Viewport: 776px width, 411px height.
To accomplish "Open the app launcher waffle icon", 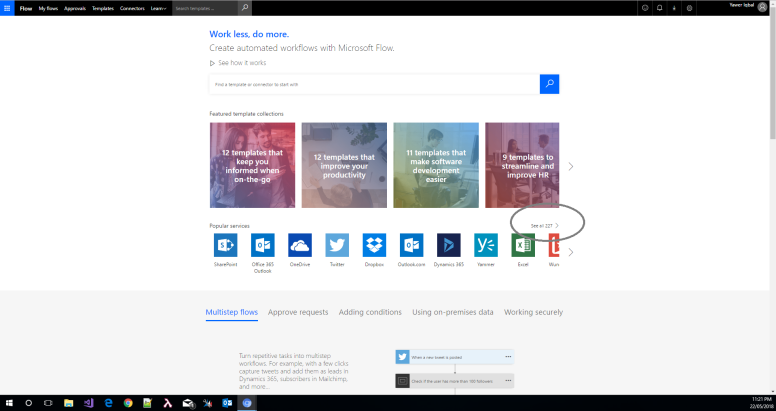I will click(x=7, y=8).
